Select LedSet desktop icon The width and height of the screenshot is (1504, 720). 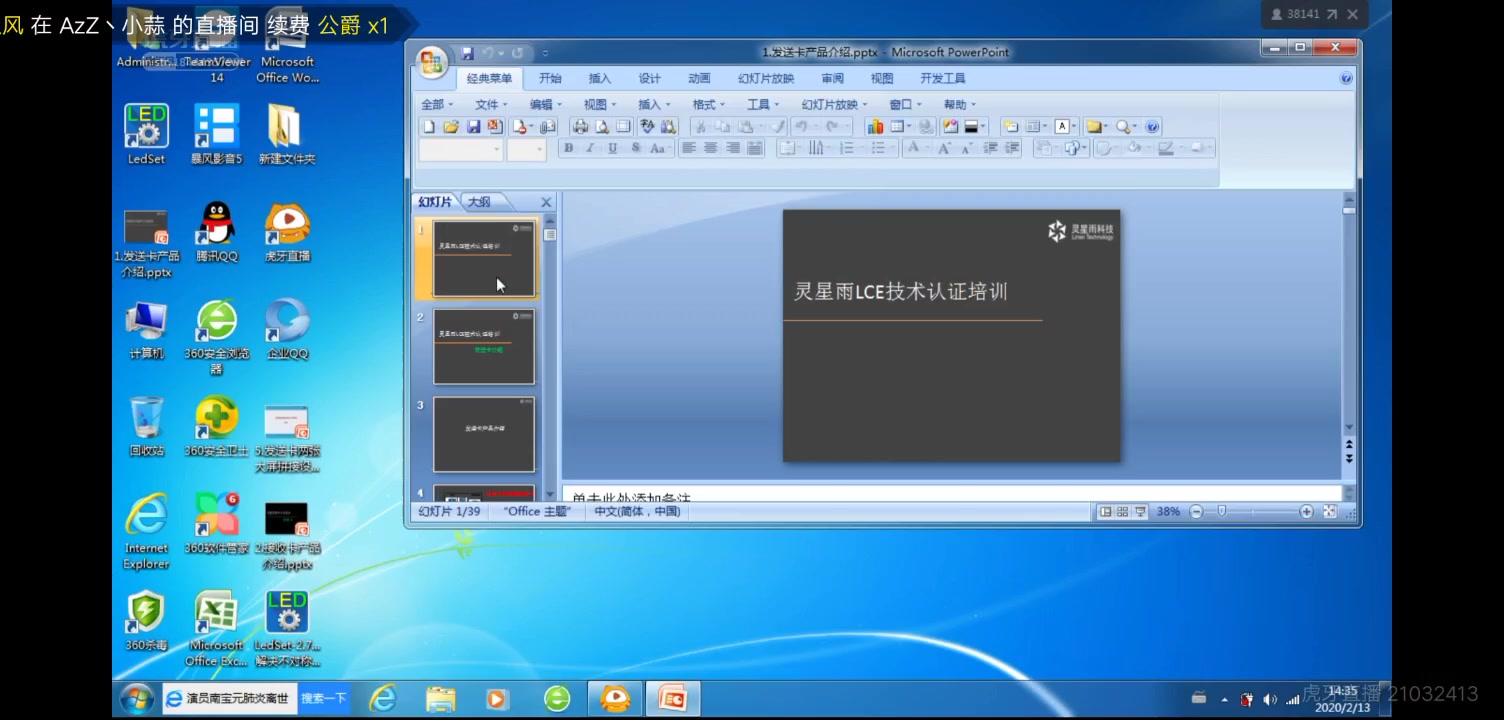pyautogui.click(x=146, y=134)
